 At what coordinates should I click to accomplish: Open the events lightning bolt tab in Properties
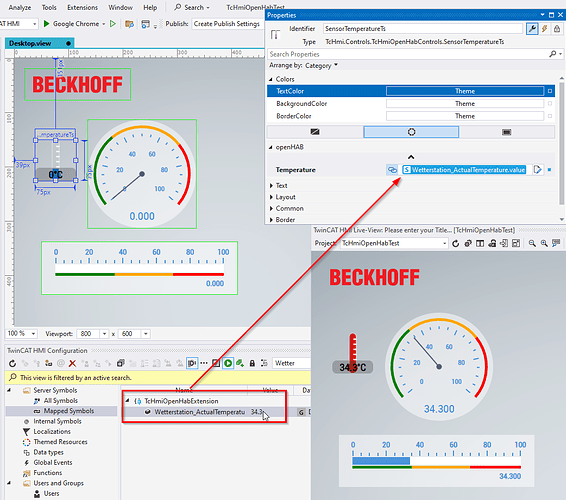point(545,29)
